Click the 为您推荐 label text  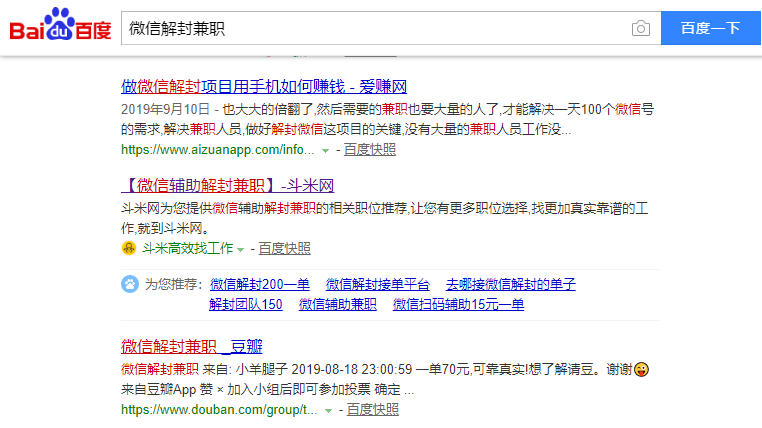tap(173, 284)
